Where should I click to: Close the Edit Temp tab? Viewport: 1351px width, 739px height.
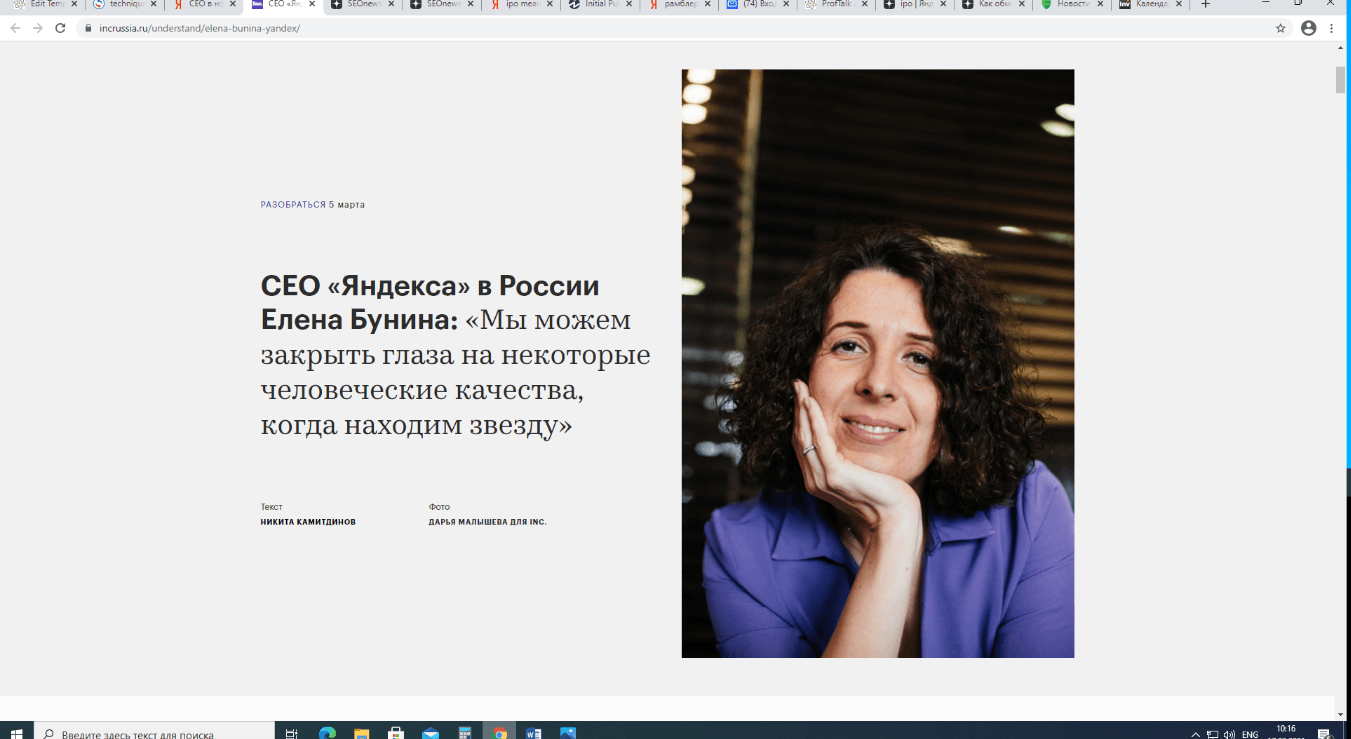pos(74,5)
